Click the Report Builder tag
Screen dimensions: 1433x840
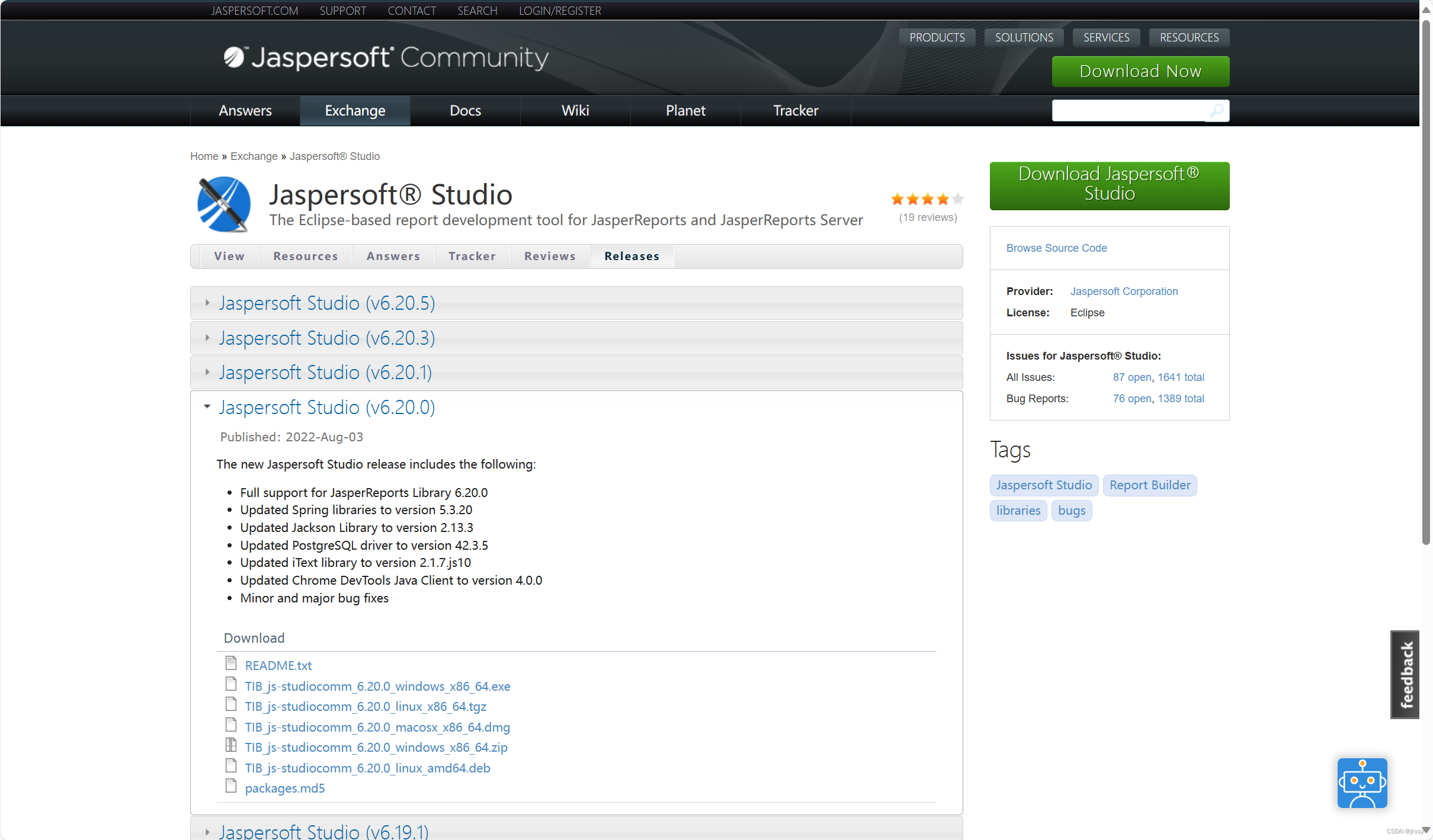[1149, 485]
